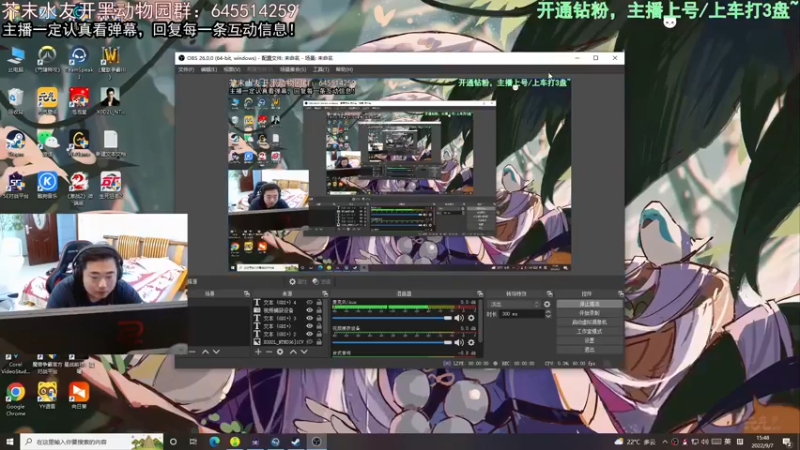This screenshot has height=450, width=800.
Task: Open Microsoft Edge from the taskbar
Action: [x=214, y=442]
